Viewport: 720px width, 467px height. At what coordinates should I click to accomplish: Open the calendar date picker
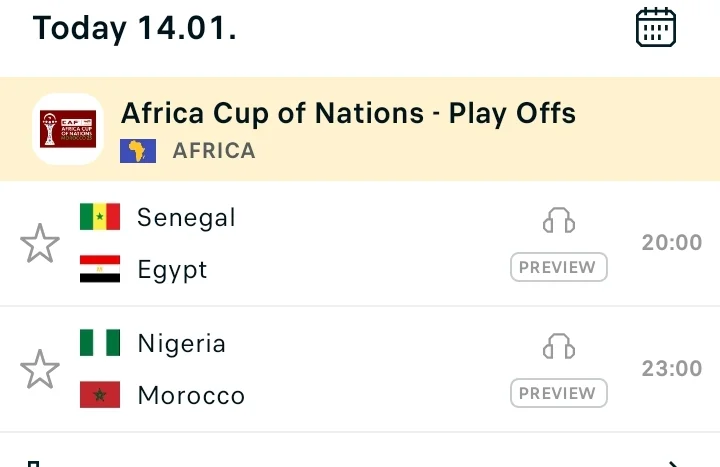coord(656,27)
